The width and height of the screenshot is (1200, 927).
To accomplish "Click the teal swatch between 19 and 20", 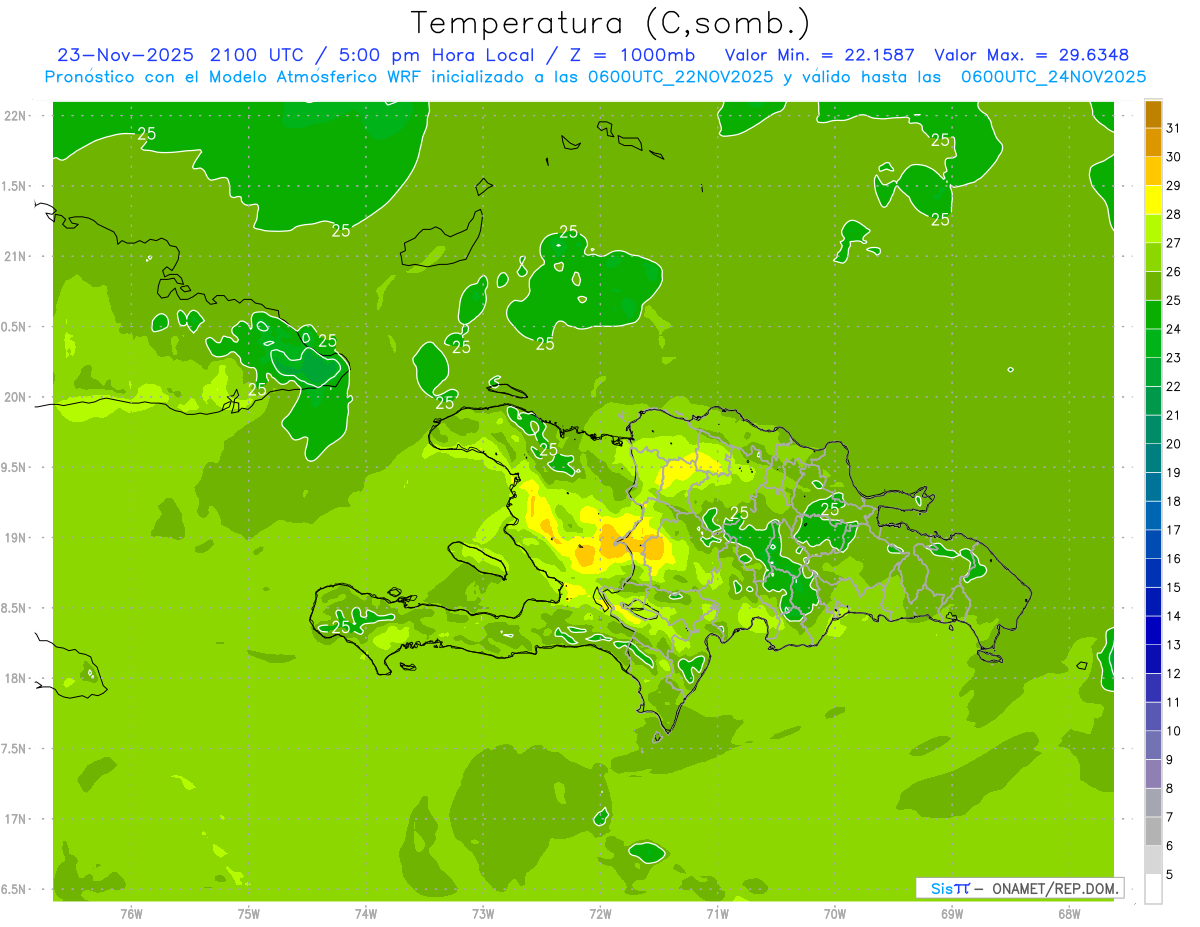I will coord(1153,459).
